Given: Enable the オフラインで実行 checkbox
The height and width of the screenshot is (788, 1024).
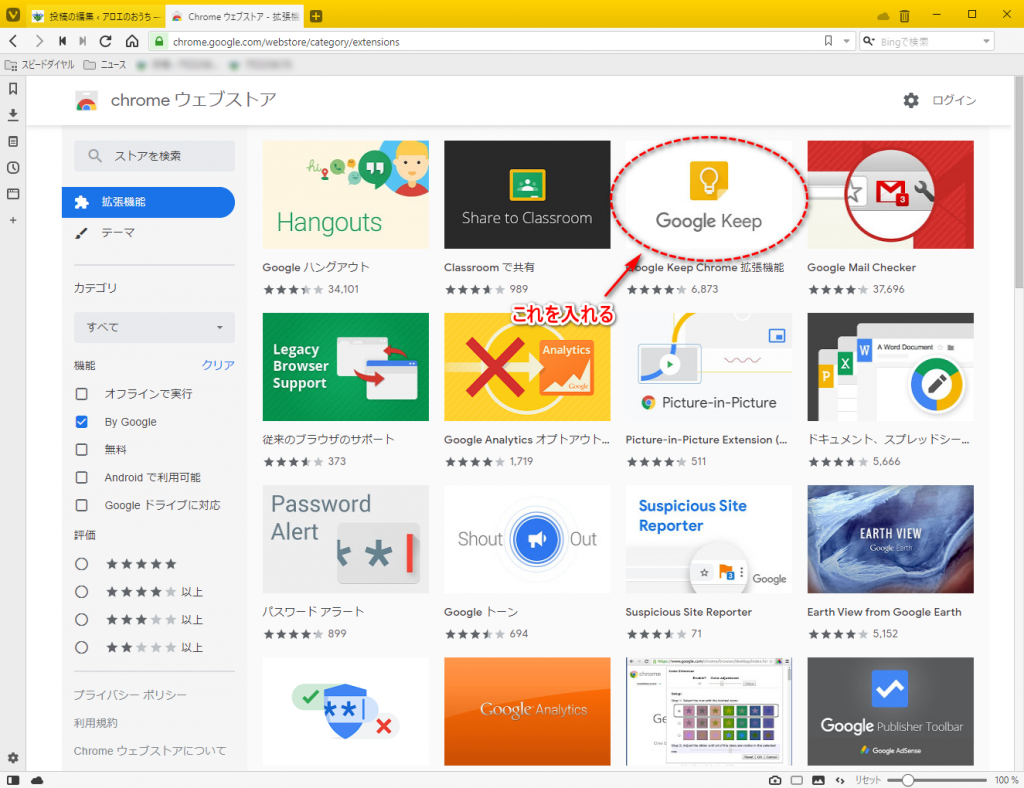Looking at the screenshot, I should tap(82, 394).
